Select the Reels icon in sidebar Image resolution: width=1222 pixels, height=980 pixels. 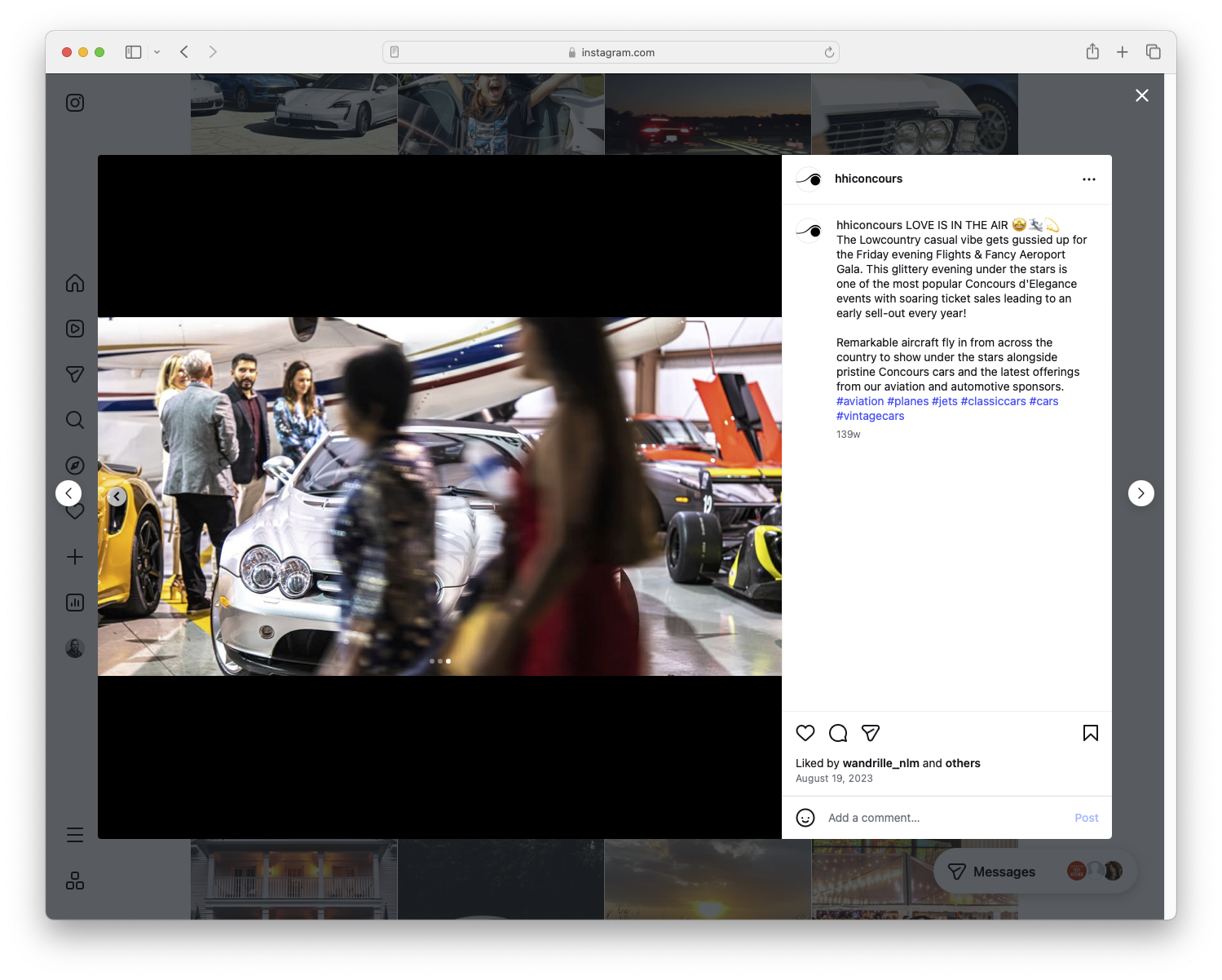point(74,329)
